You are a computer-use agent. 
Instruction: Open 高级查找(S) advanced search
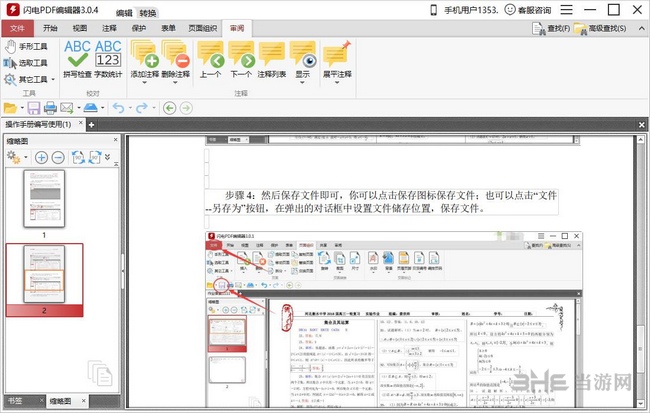coord(600,29)
